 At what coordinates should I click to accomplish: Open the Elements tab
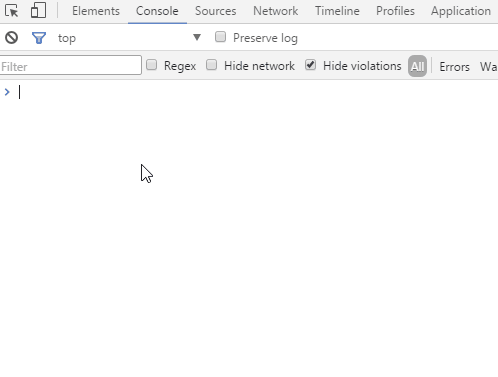click(96, 11)
